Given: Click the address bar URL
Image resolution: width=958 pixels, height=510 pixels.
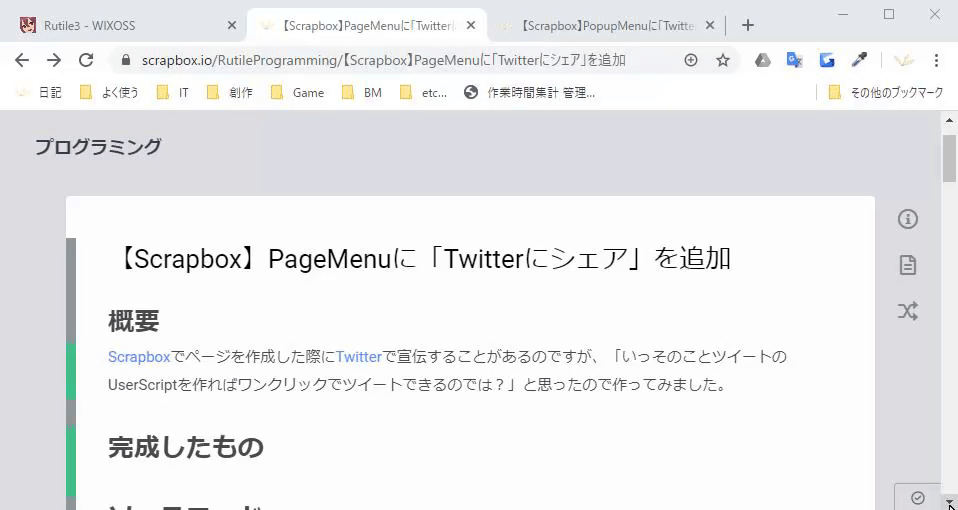Looking at the screenshot, I should (384, 60).
